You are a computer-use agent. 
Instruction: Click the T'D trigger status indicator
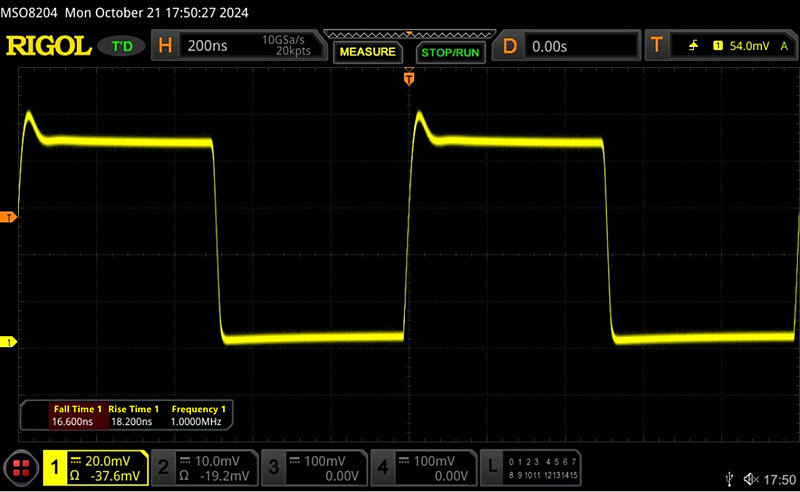tap(121, 46)
